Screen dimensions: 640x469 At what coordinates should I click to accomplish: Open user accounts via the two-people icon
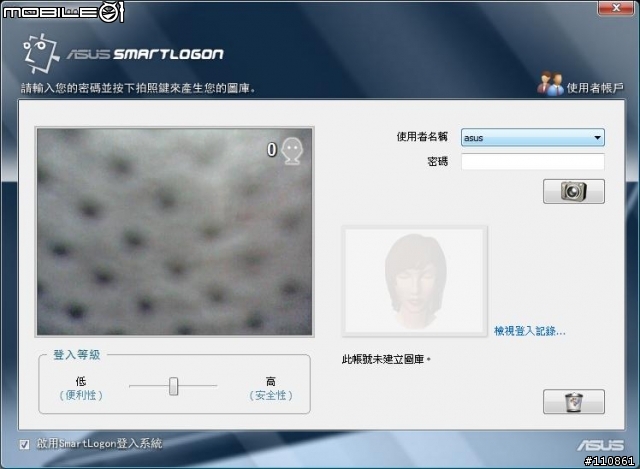coord(550,84)
